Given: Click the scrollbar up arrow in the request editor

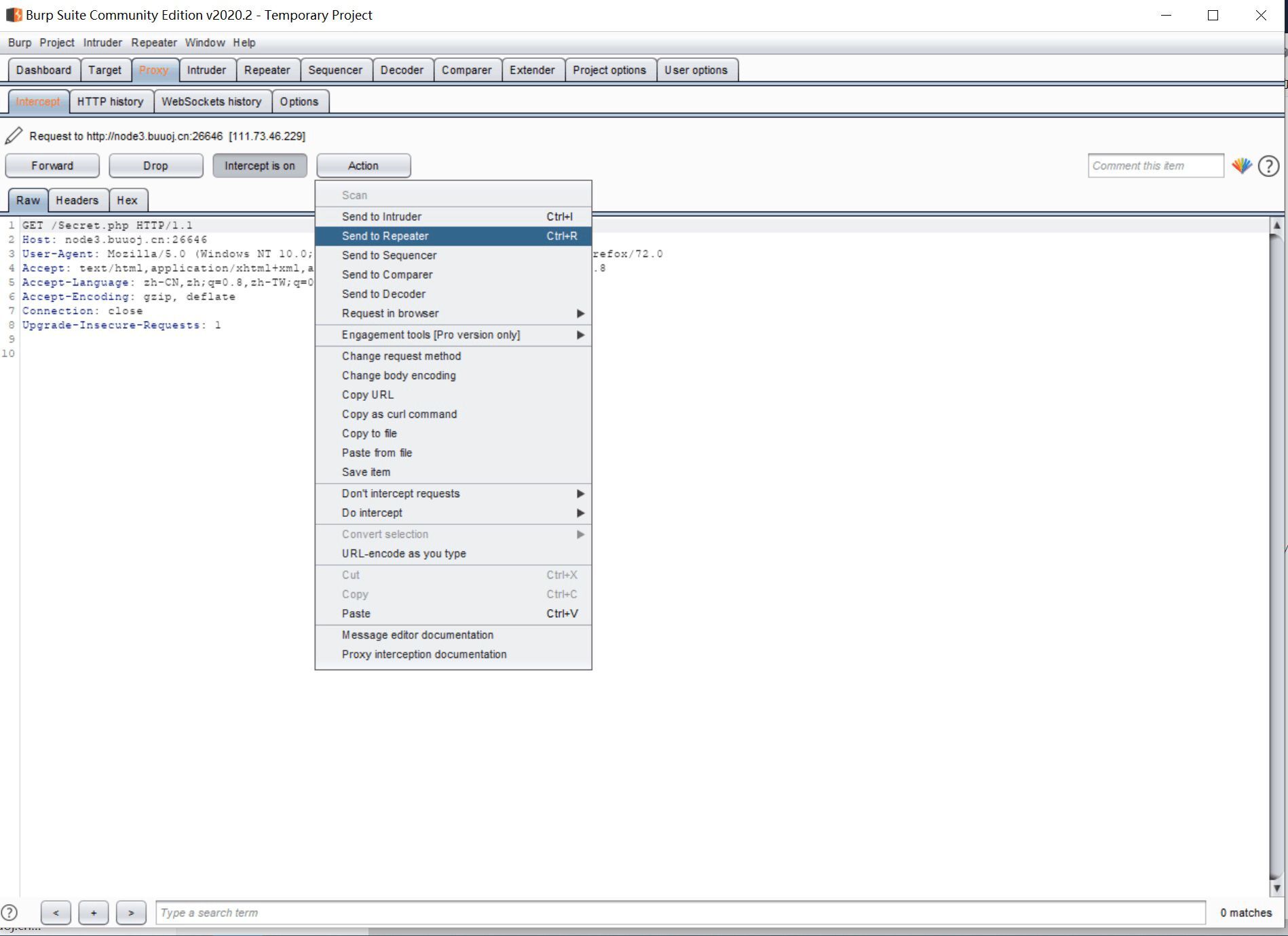Looking at the screenshot, I should pos(1276,225).
